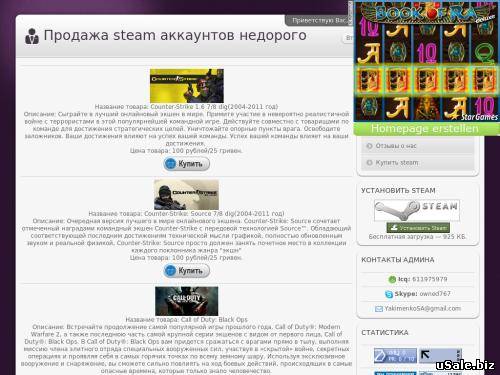This screenshot has width=500, height=375.
Task: Open 'Отзывы о нас' menu item
Action: 417,146
